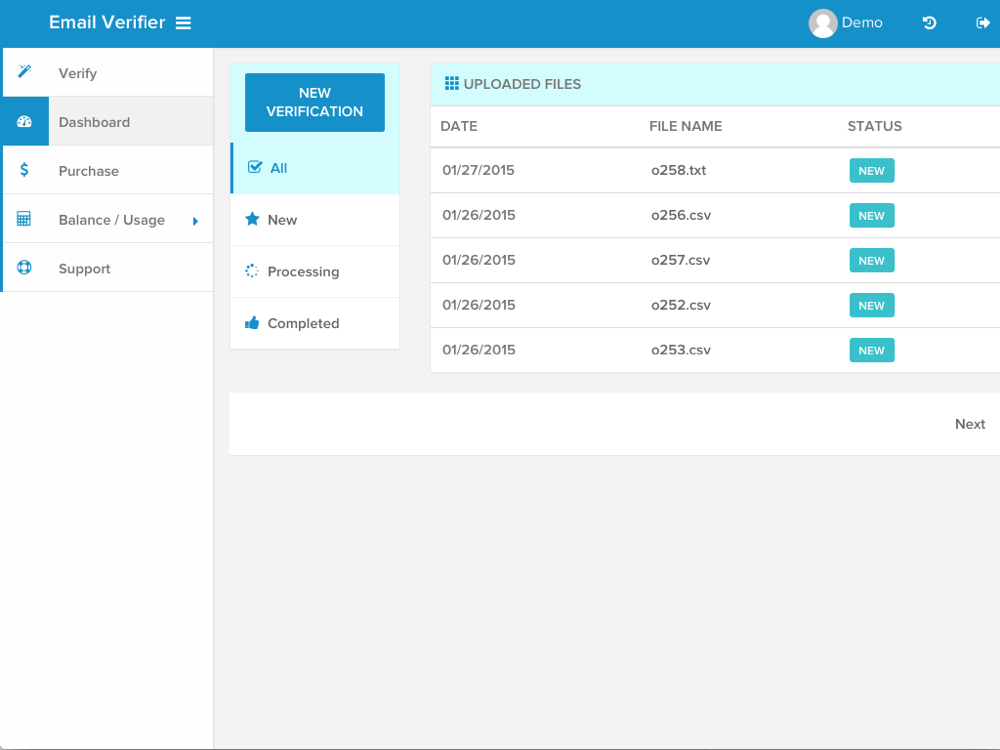Click the 01/27/2015 date cell
This screenshot has width=1000, height=750.
(x=478, y=170)
